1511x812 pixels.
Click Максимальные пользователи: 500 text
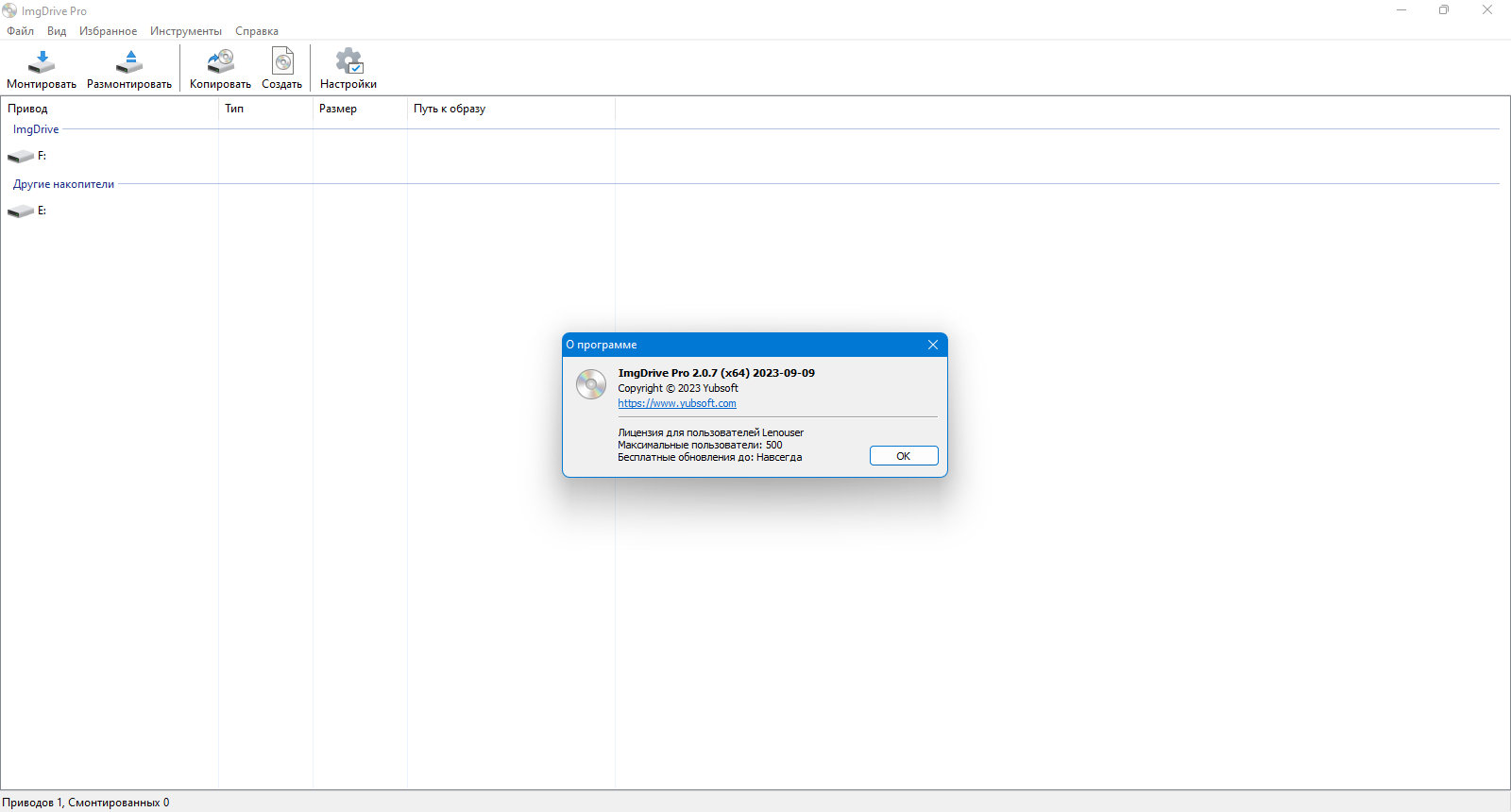coord(700,445)
